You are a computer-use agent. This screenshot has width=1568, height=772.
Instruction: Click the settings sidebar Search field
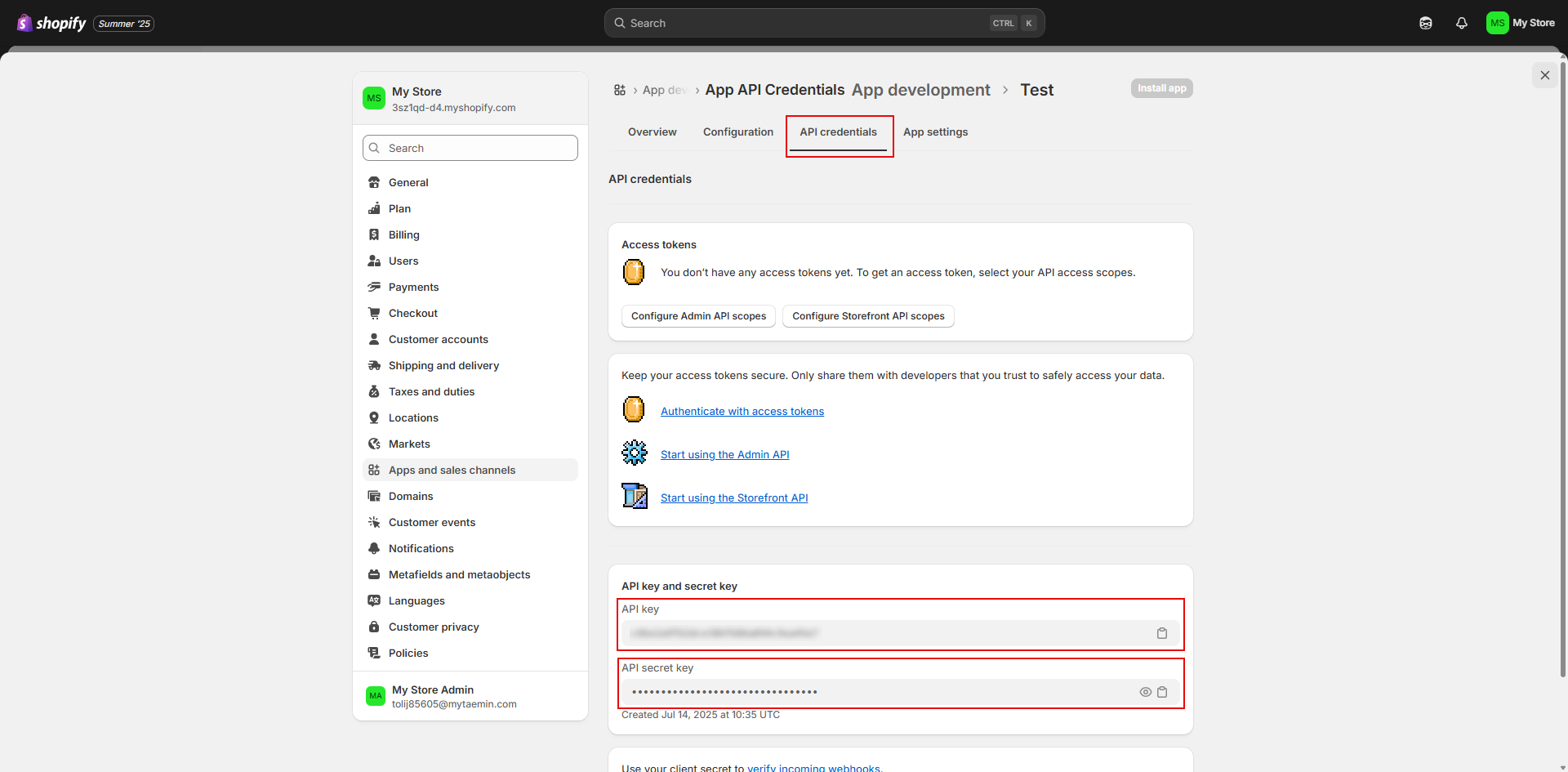pos(470,148)
